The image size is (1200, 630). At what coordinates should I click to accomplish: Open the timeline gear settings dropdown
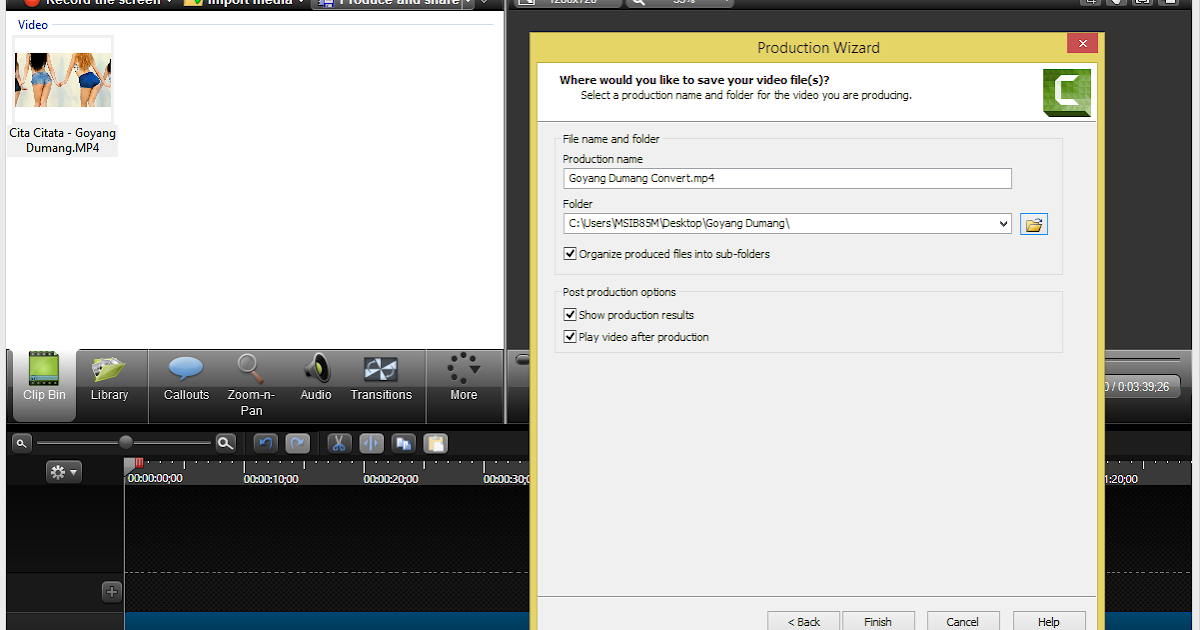(x=64, y=472)
